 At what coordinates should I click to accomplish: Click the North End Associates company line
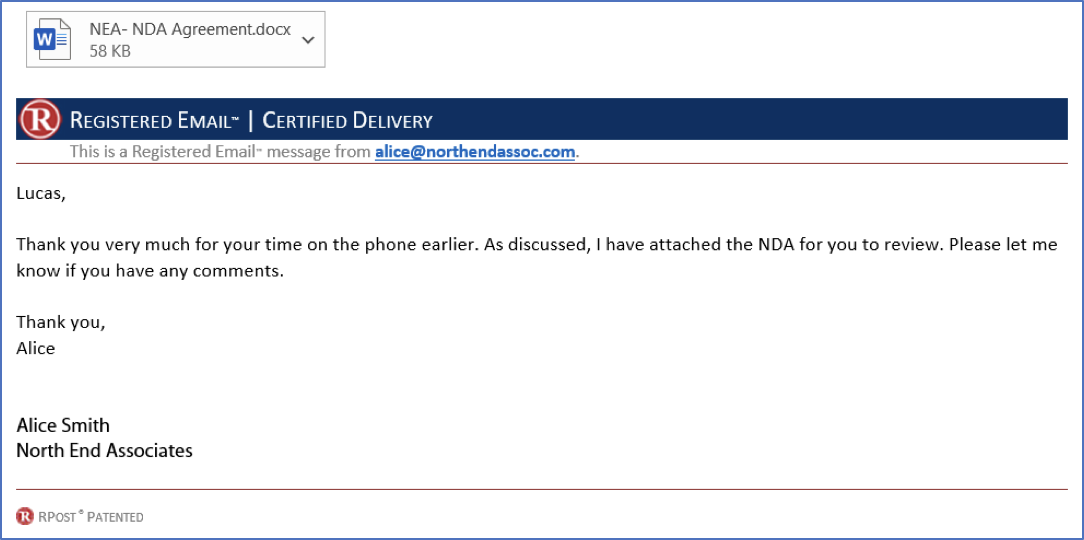click(x=104, y=451)
